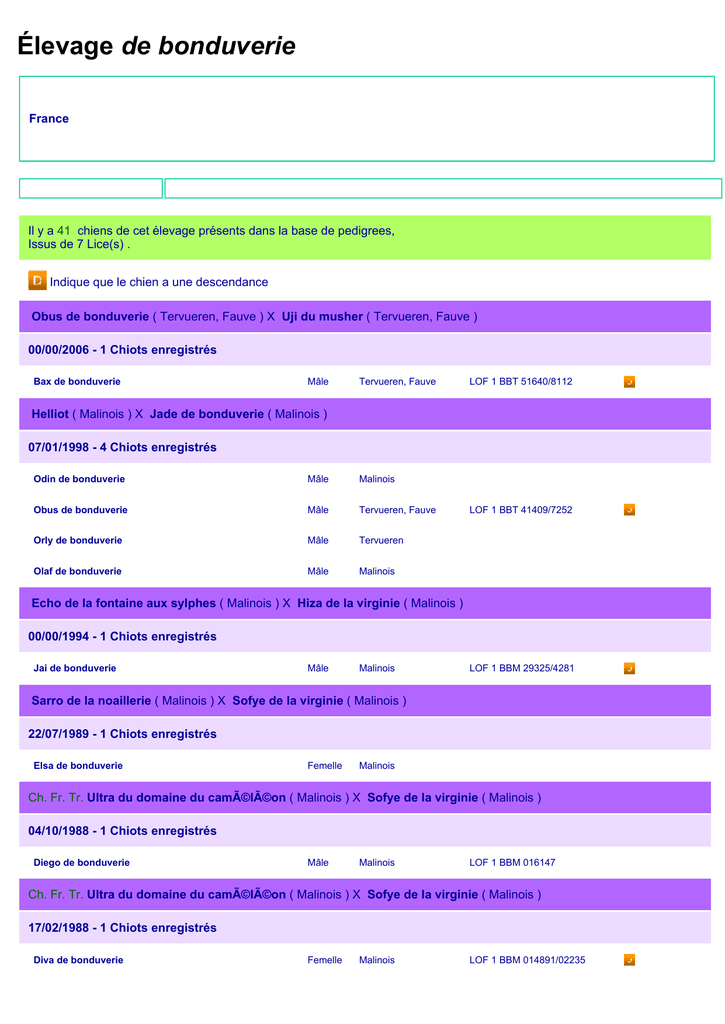This screenshot has width=725, height=1024.
Task: Open Sarro de la noaillerie link
Action: (91, 701)
